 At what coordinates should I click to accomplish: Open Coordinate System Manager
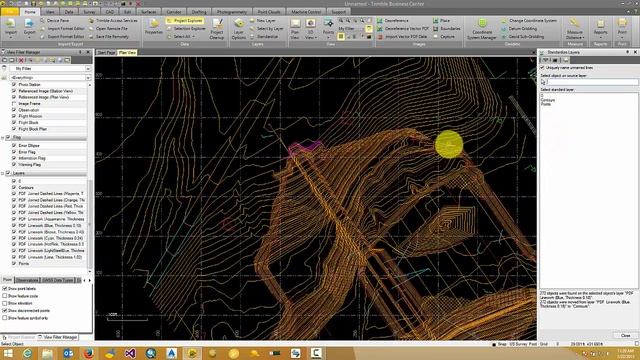(482, 29)
